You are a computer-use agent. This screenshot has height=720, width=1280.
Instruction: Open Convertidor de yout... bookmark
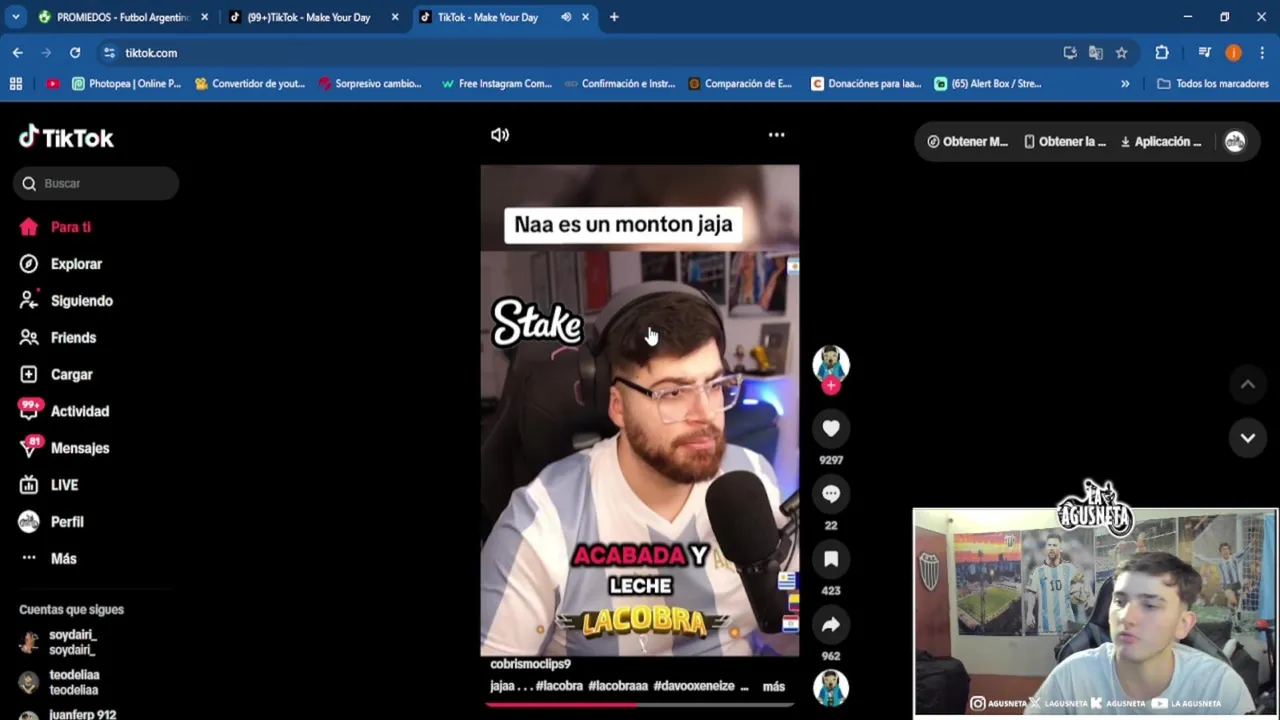[250, 84]
